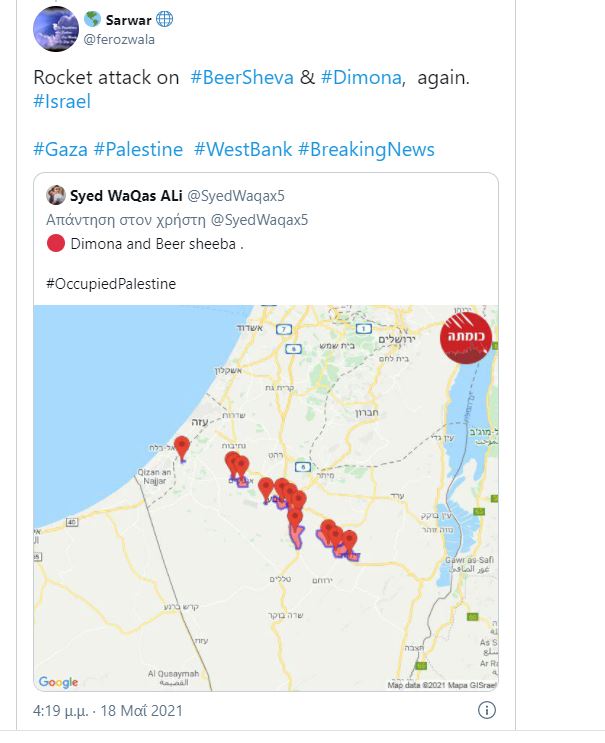Click the info icon beside the timestamp
Screen dimensions: 605x743
tap(487, 712)
